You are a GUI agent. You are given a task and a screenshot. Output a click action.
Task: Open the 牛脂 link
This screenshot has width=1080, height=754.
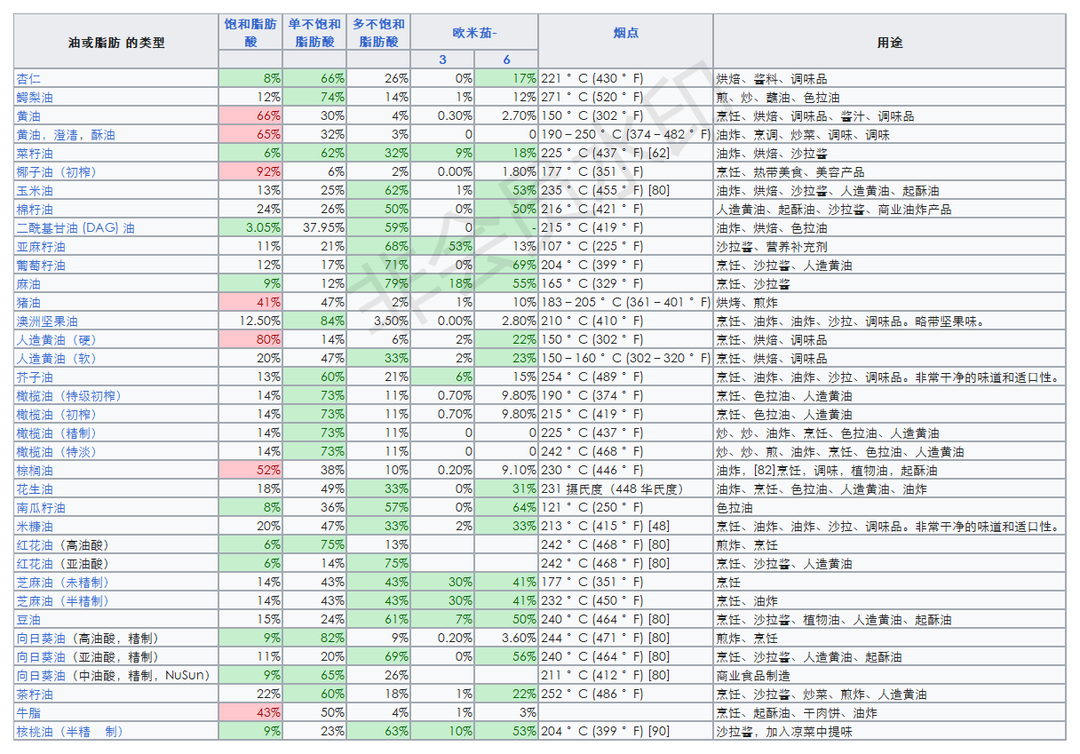click(x=28, y=713)
